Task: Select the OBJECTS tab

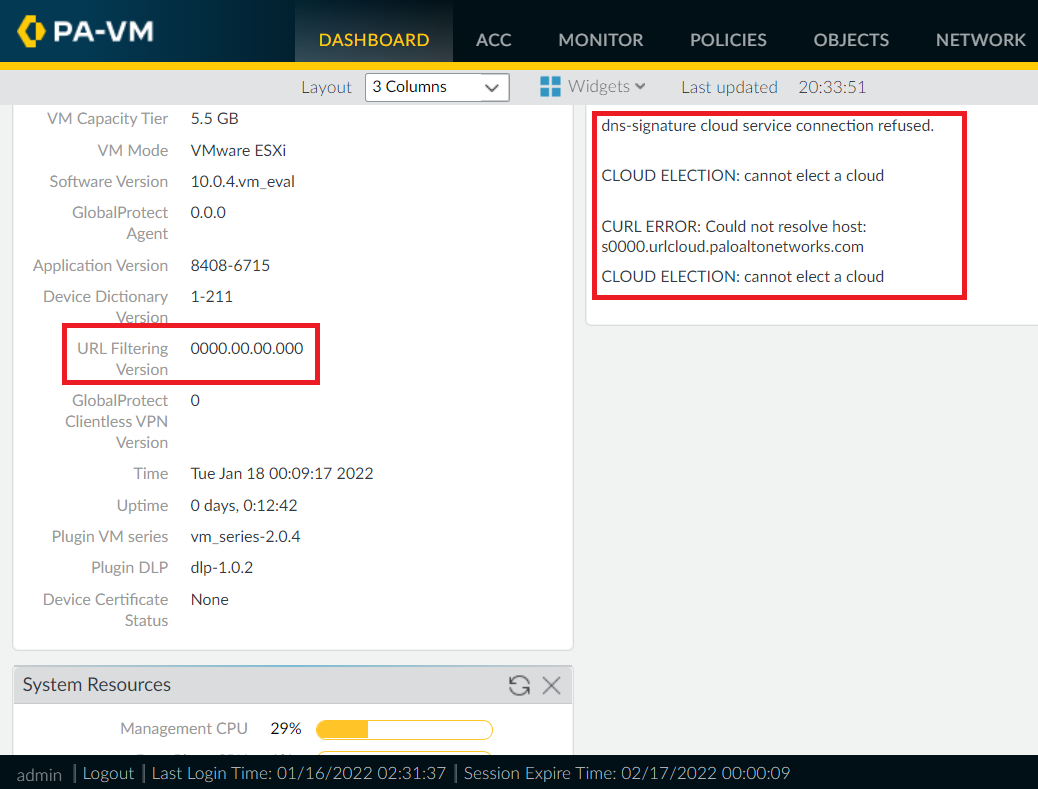Action: pyautogui.click(x=851, y=40)
